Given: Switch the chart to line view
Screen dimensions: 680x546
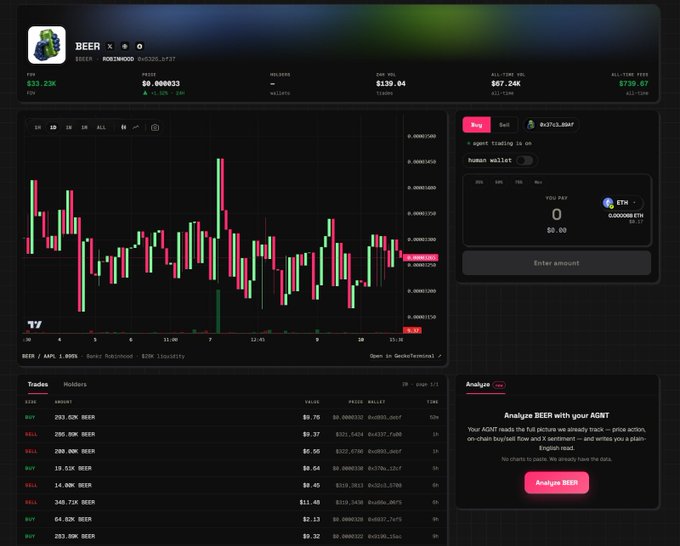Looking at the screenshot, I should pos(136,127).
